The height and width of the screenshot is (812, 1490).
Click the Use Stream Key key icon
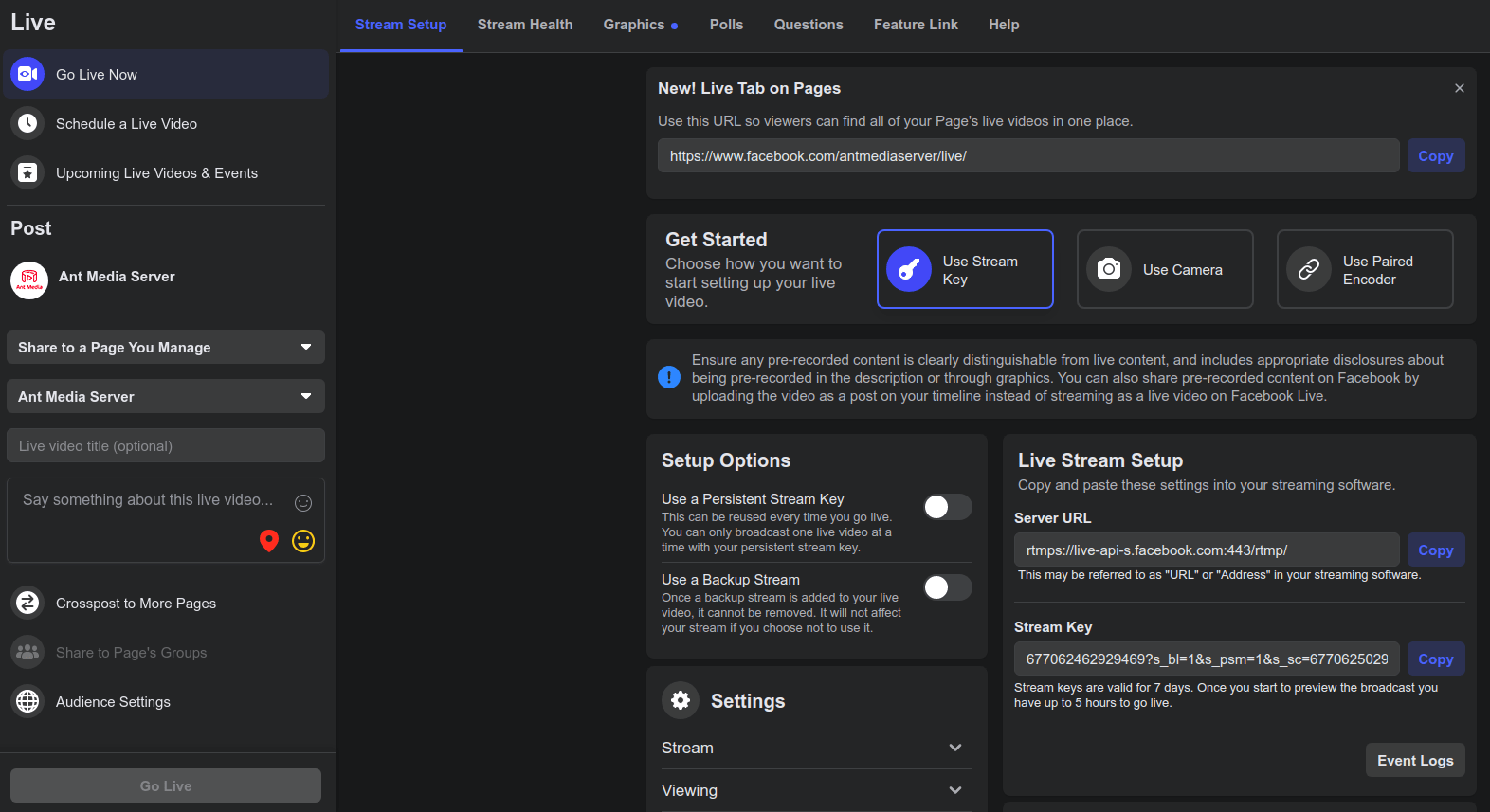coord(909,269)
